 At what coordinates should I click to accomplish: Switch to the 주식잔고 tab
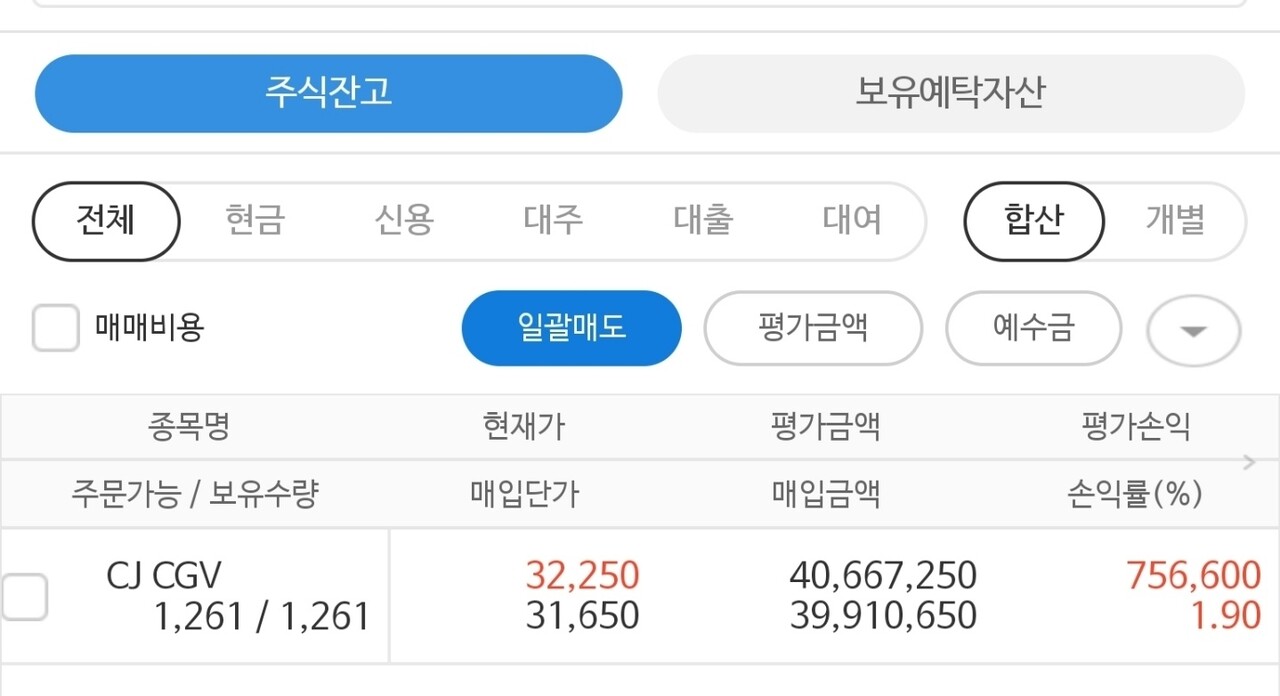328,93
